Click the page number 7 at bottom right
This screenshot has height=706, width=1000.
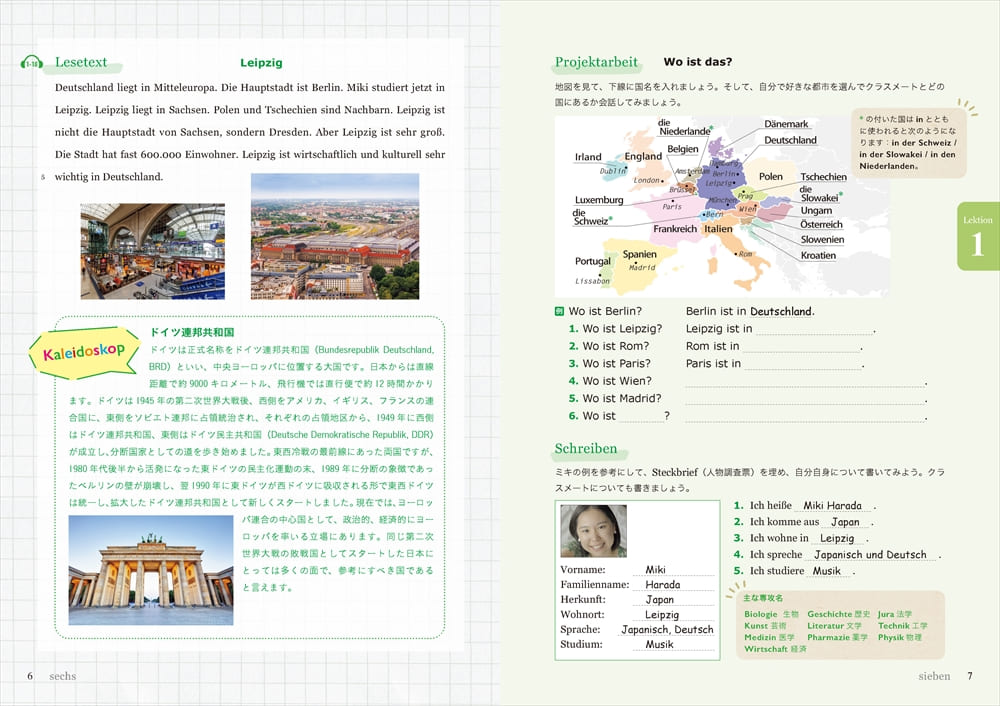(969, 676)
